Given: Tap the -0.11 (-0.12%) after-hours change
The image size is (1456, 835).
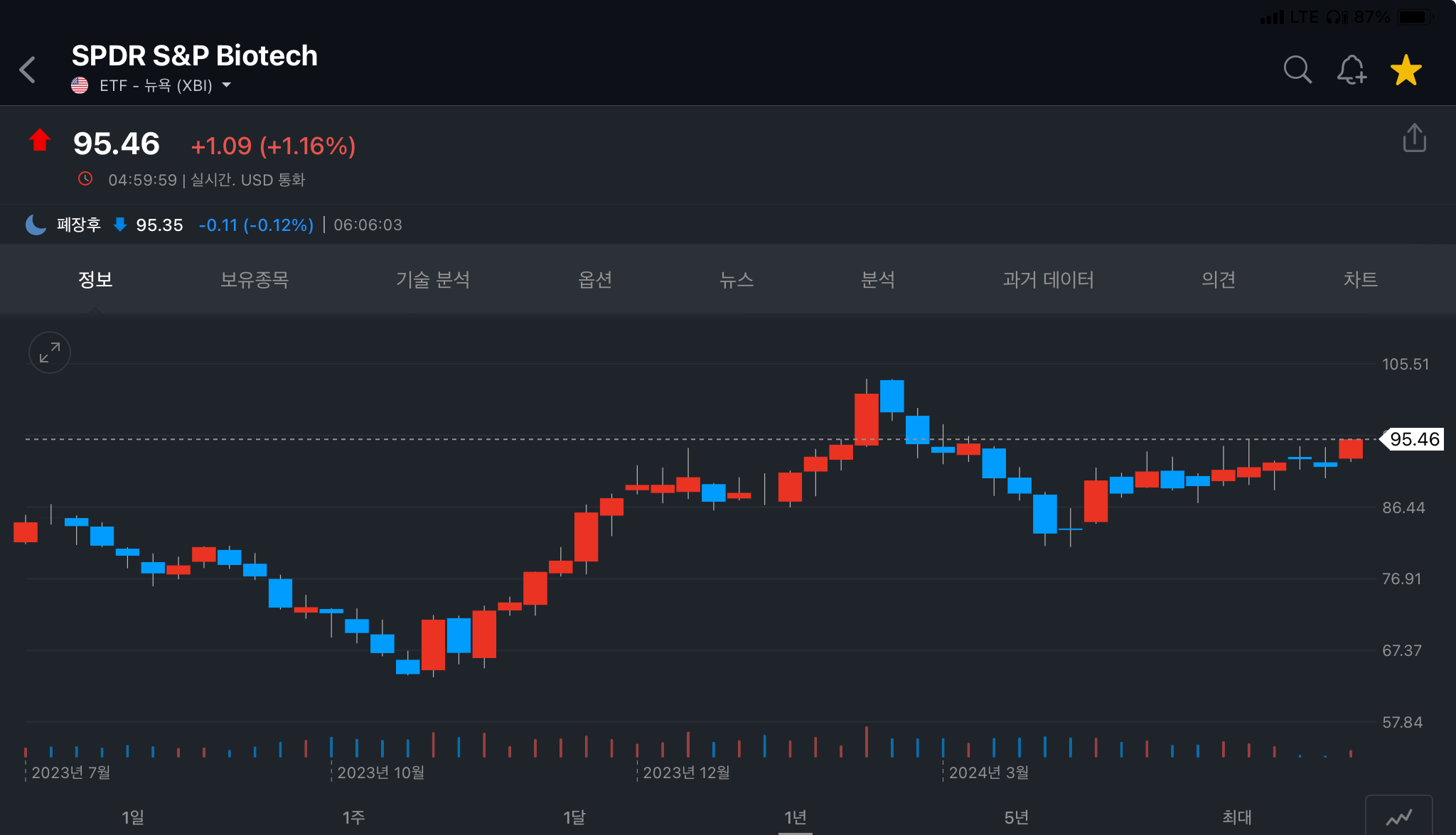Looking at the screenshot, I should coord(257,225).
